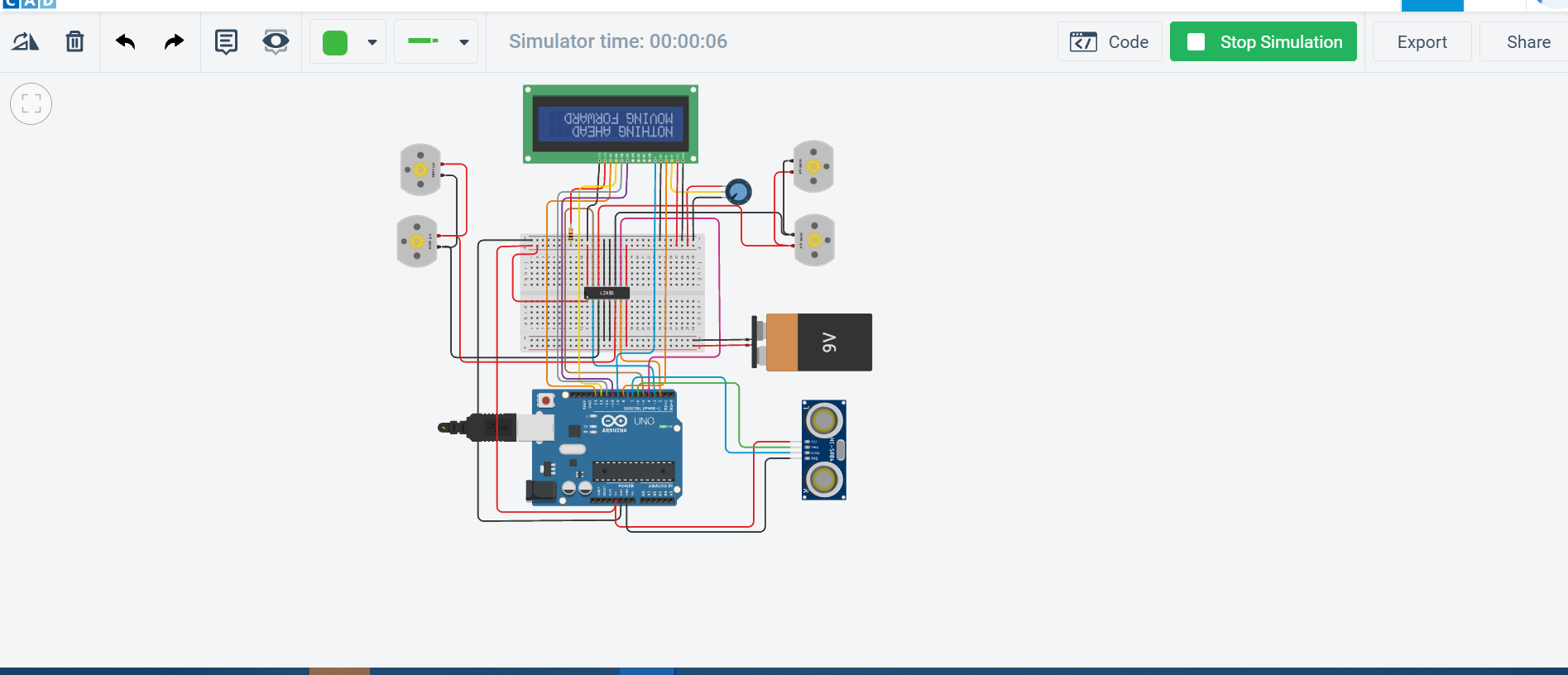Select the Arduino Uno board
Viewport: 1568px width, 675px height.
[607, 448]
